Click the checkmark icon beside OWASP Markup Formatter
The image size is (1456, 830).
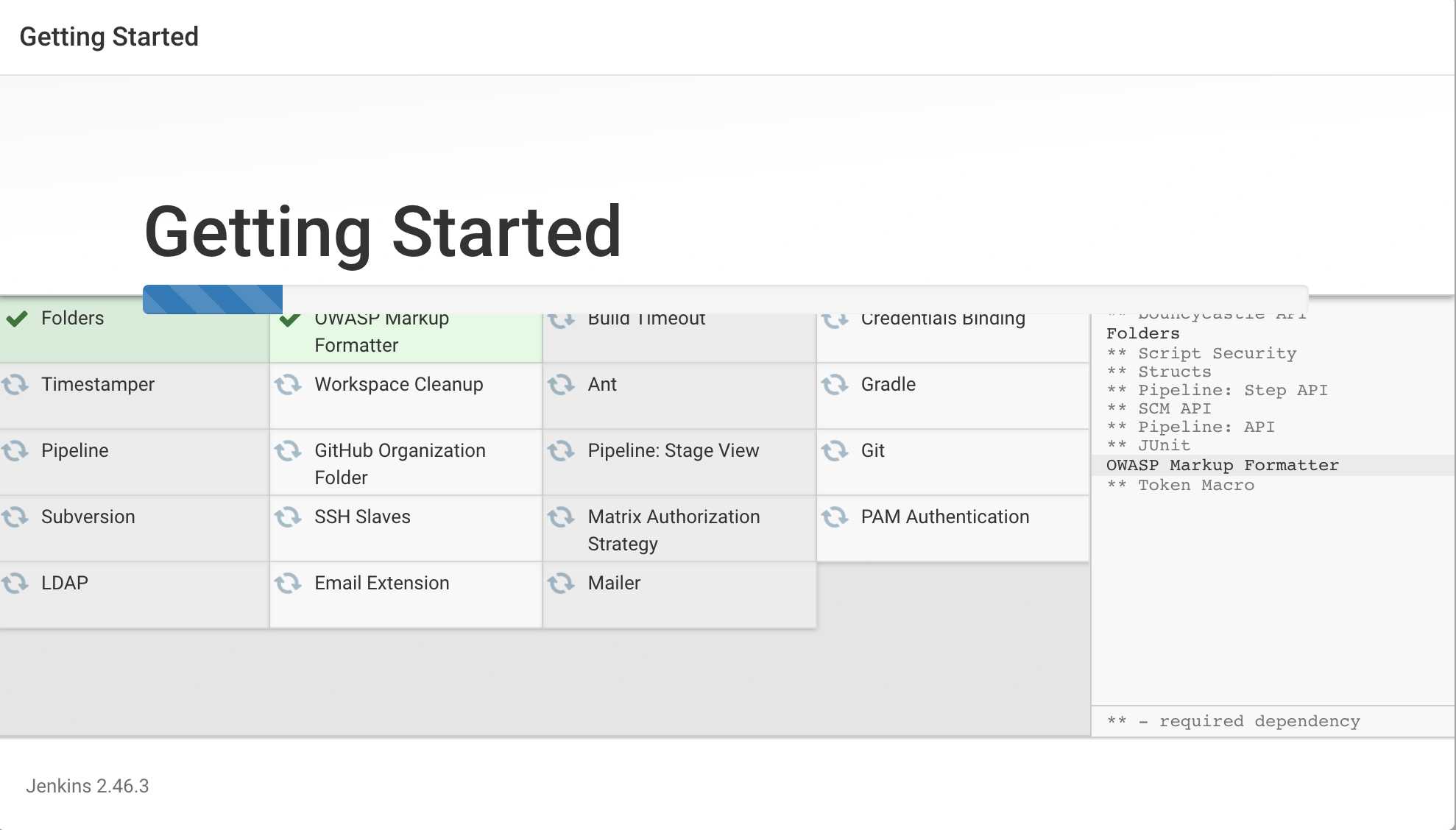(290, 319)
